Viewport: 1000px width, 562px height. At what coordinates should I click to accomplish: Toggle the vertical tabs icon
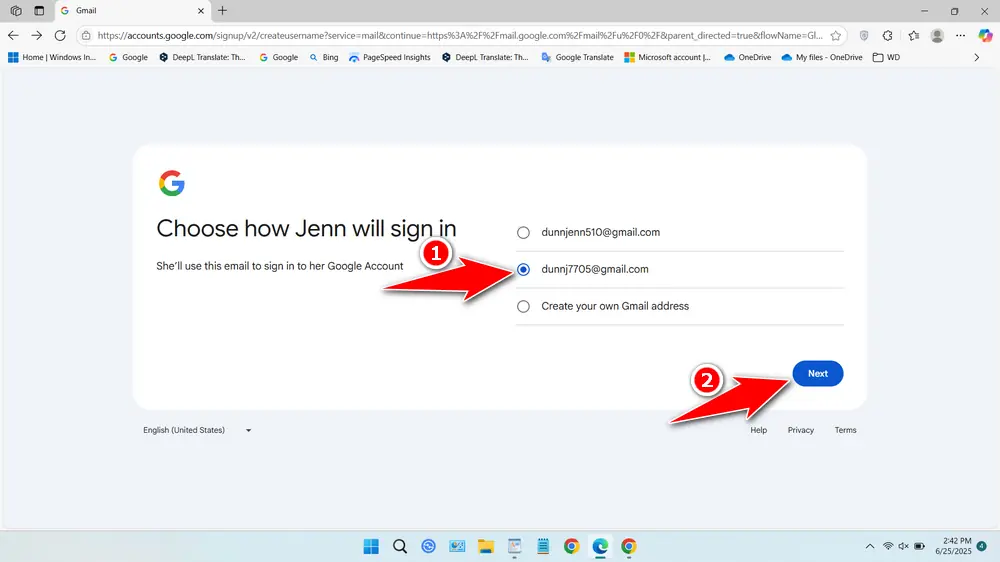(39, 11)
